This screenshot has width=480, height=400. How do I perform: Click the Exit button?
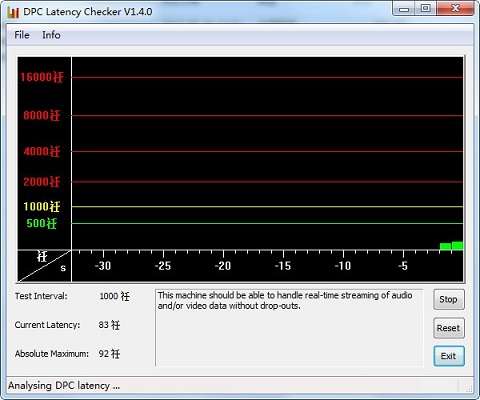point(449,356)
